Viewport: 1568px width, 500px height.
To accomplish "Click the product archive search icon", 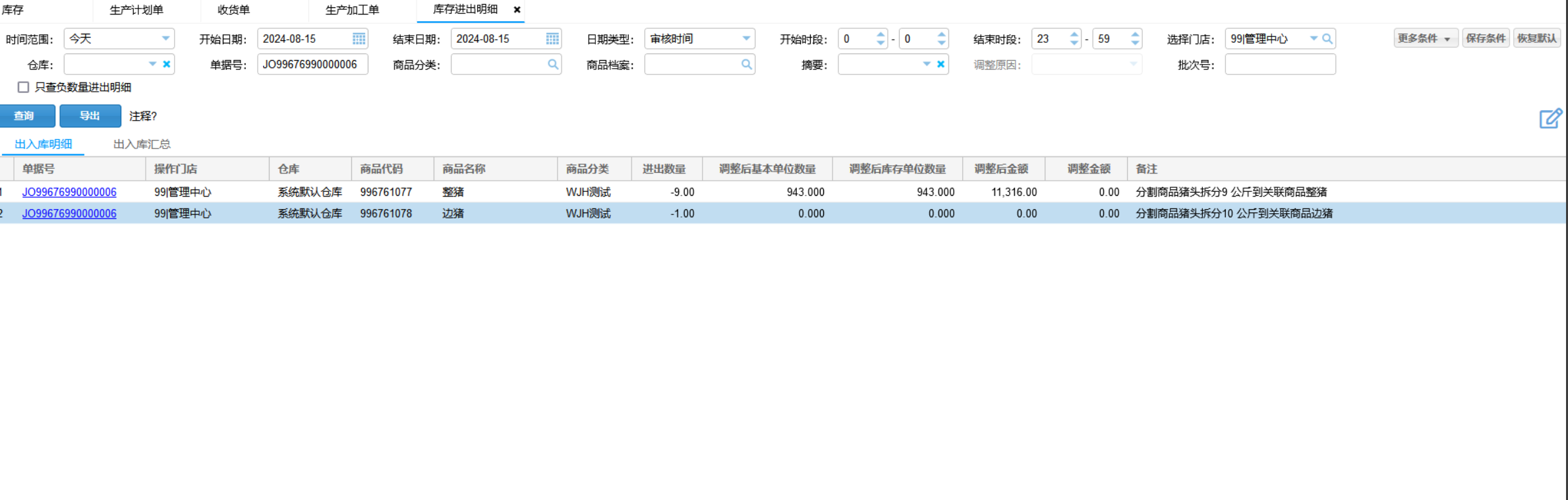I will (746, 65).
